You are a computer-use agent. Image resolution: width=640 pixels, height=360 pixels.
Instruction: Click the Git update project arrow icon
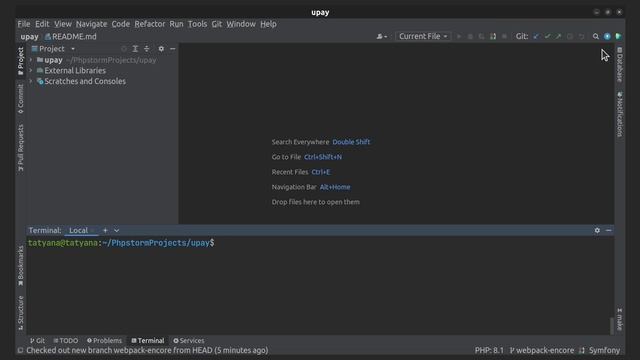pyautogui.click(x=536, y=36)
